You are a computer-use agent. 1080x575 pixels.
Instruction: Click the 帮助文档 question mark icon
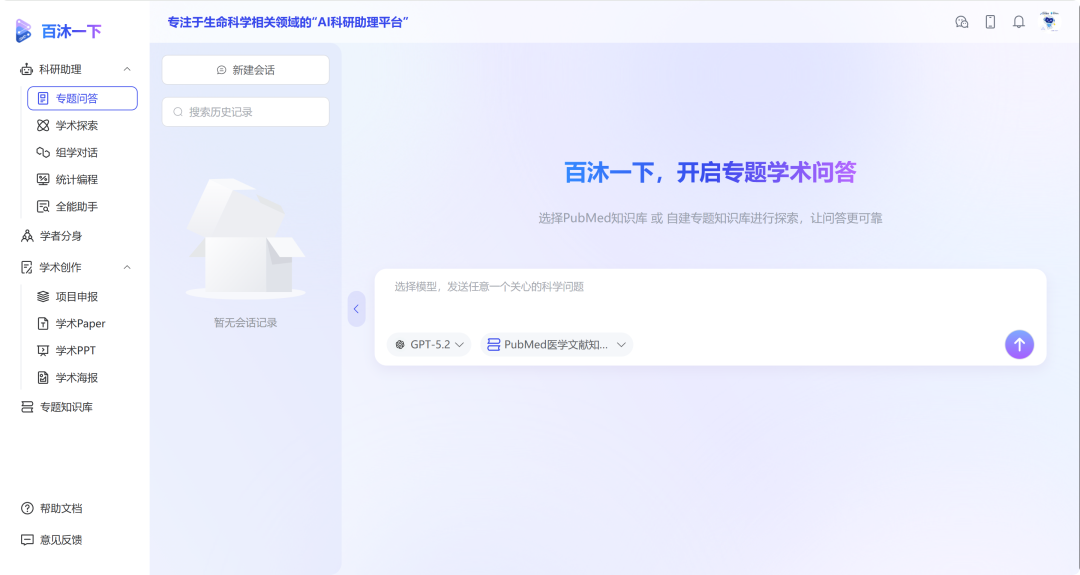[x=27, y=508]
